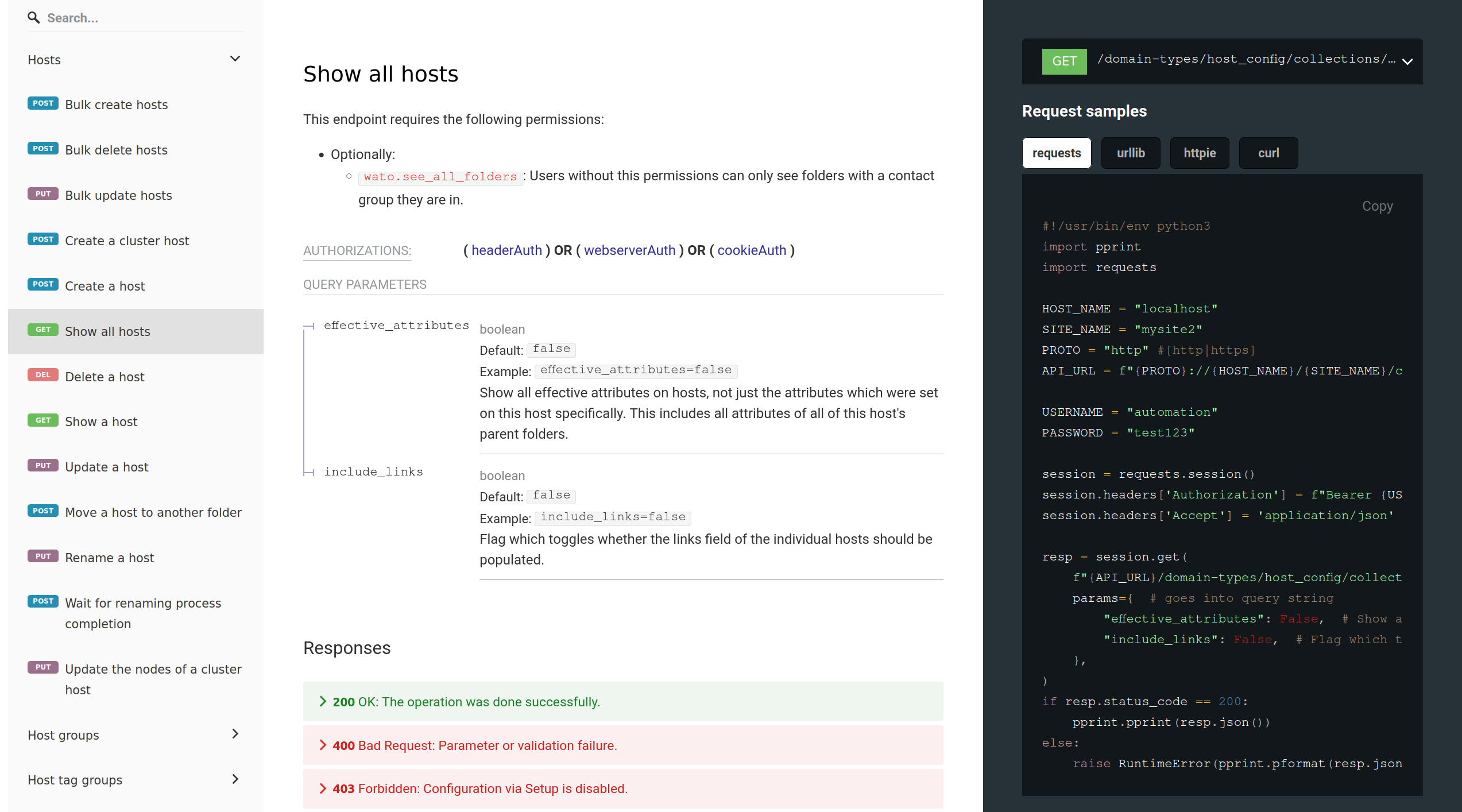
Task: Collapse the Hosts section chevron
Action: [235, 59]
